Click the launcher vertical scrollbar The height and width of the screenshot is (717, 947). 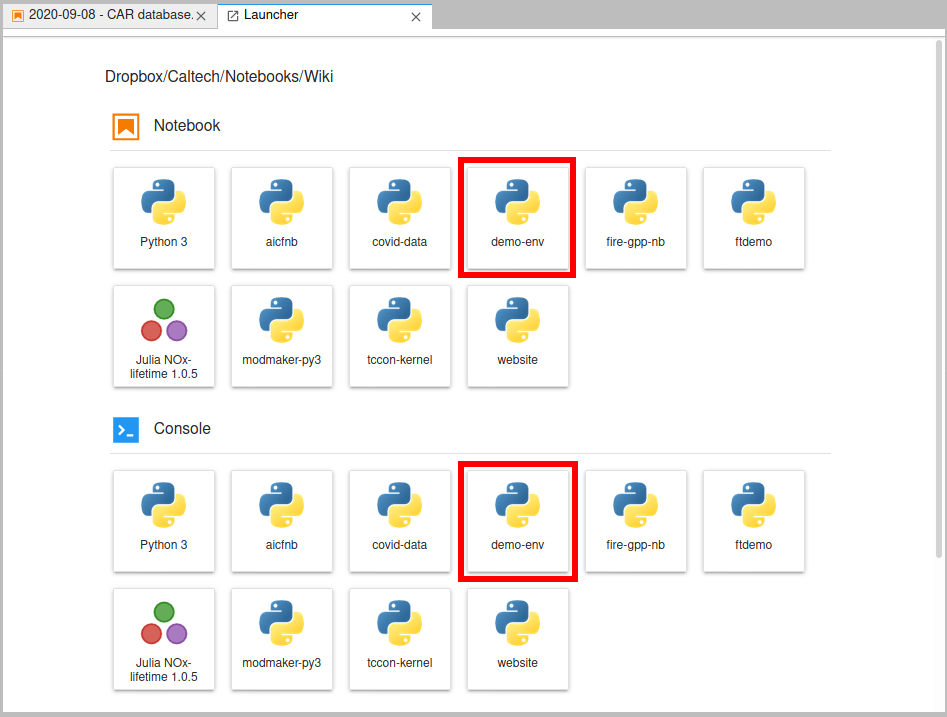click(x=939, y=299)
